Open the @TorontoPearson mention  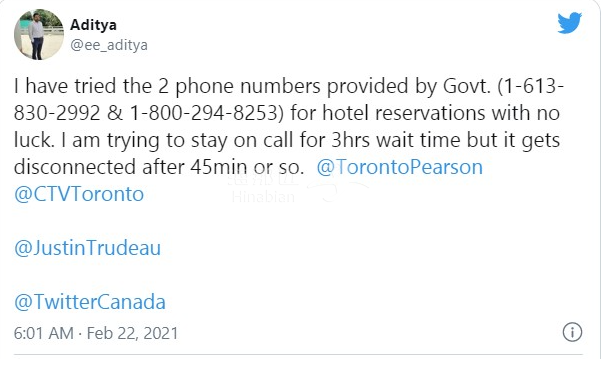[399, 167]
